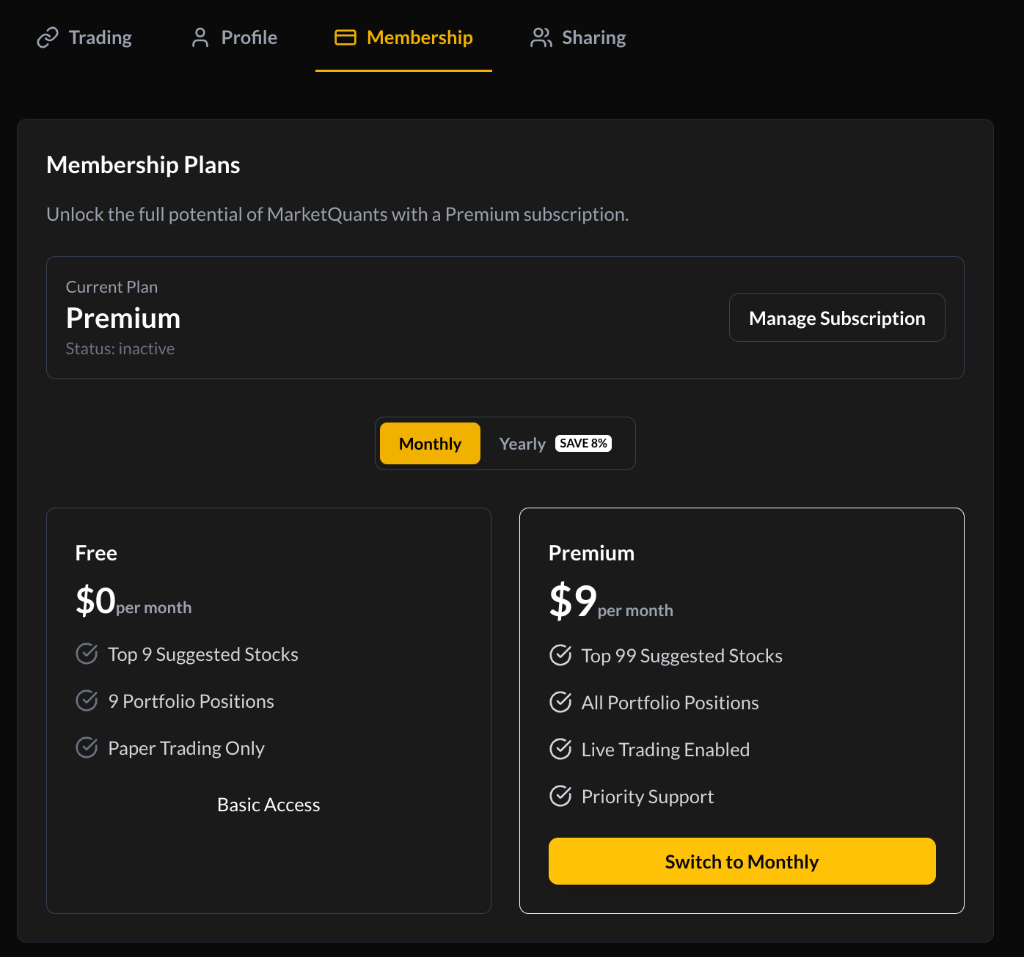Click the Sharing tab people icon

click(x=541, y=38)
